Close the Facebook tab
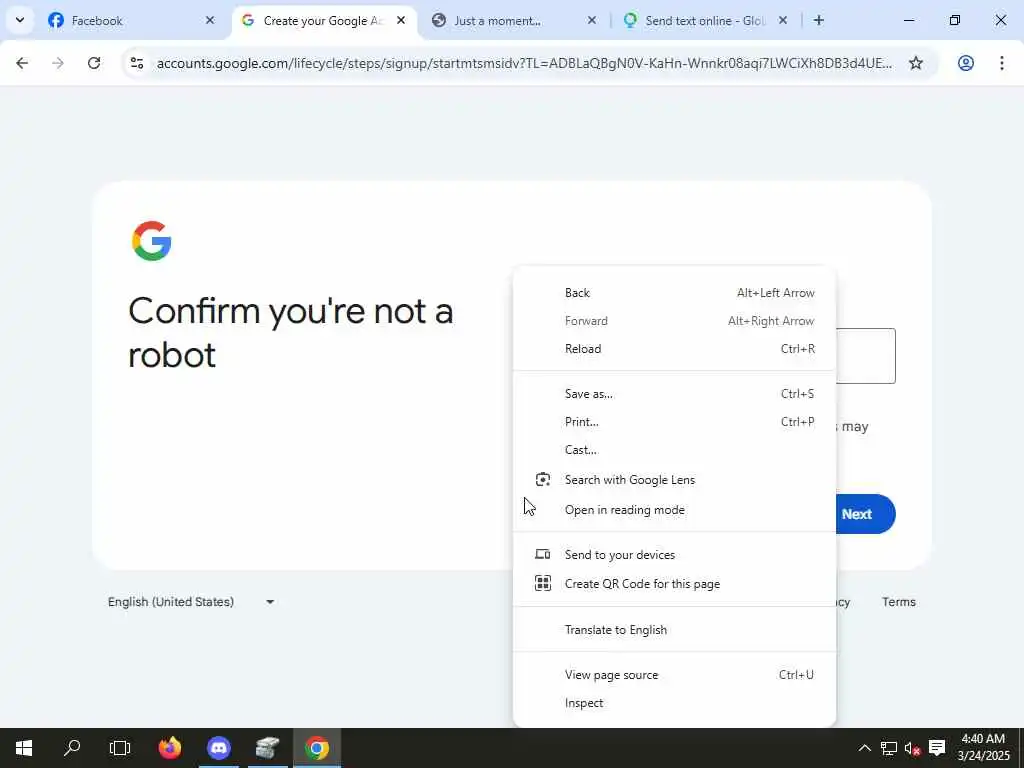The width and height of the screenshot is (1024, 768). [210, 20]
